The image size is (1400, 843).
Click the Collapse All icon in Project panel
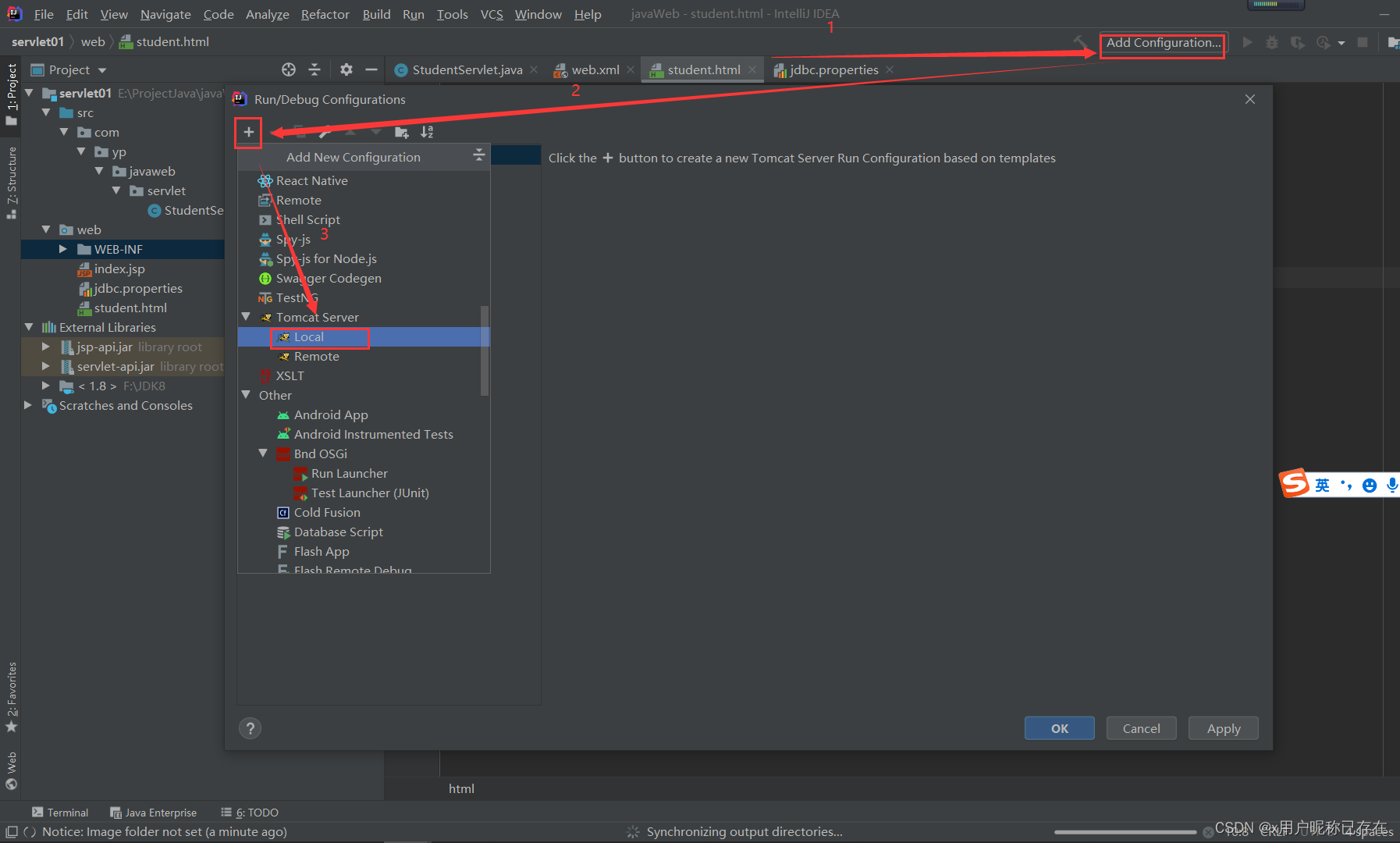[x=314, y=69]
